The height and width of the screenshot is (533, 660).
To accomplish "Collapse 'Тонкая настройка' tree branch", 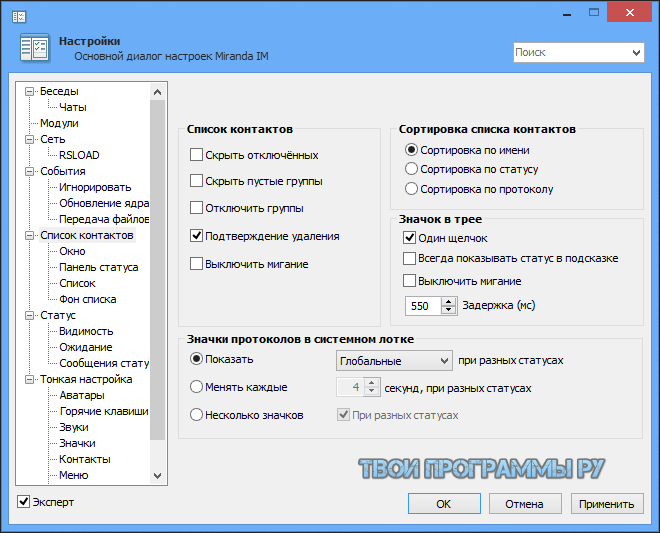I will [x=30, y=380].
